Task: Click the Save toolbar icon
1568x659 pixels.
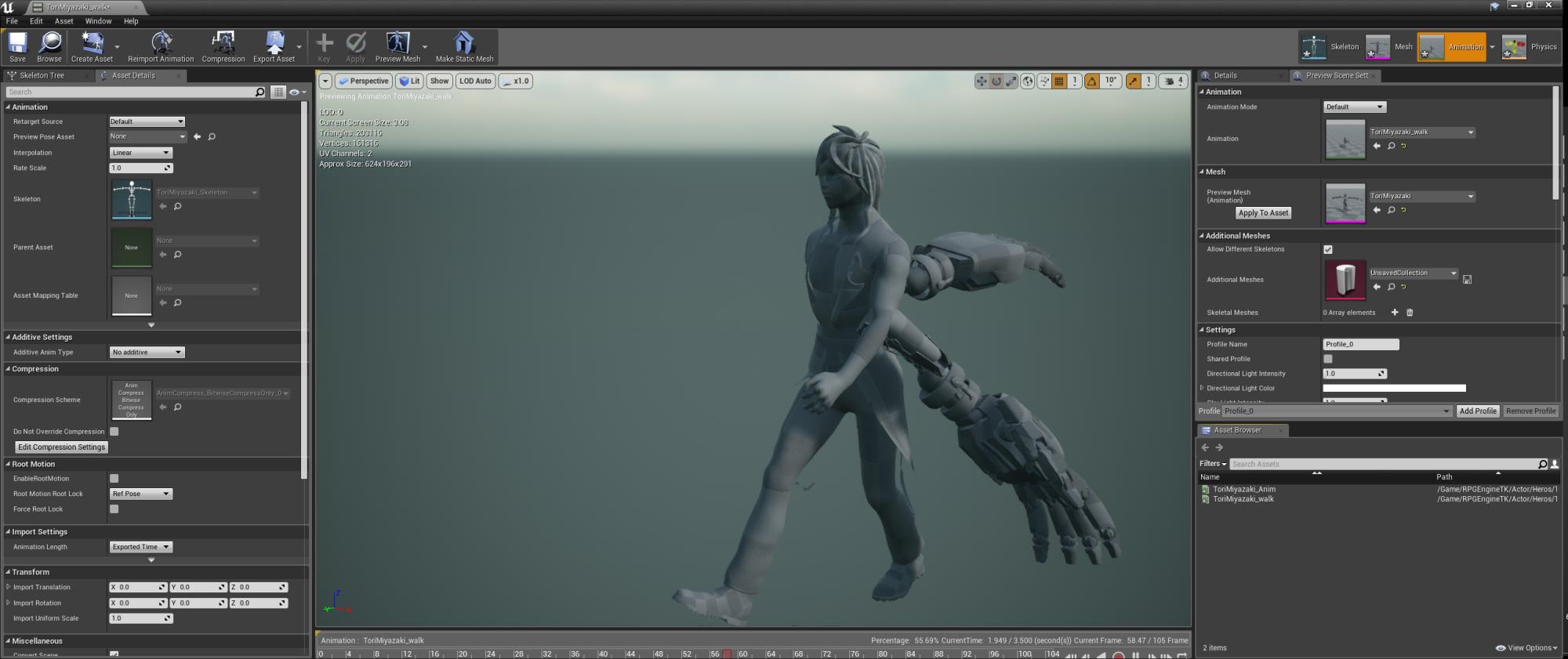Action: click(17, 47)
